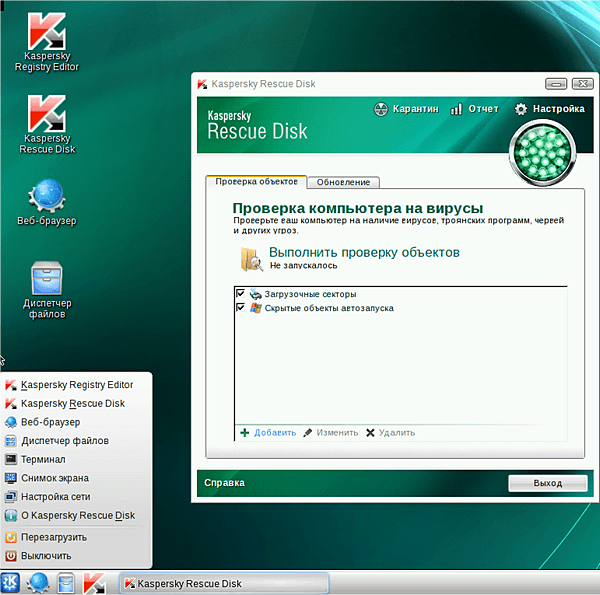
Task: Click the red Kaspersky icon in taskbar
Action: pos(94,582)
